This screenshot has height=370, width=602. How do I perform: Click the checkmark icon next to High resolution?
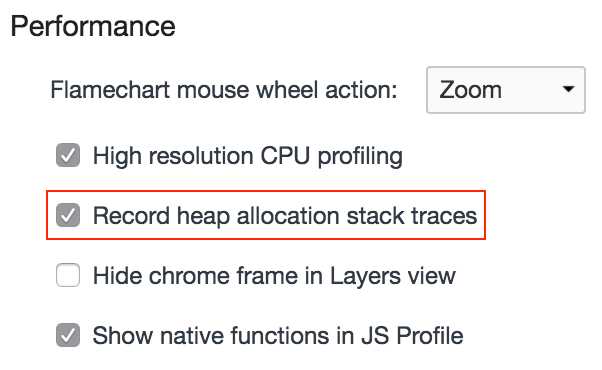pos(68,155)
